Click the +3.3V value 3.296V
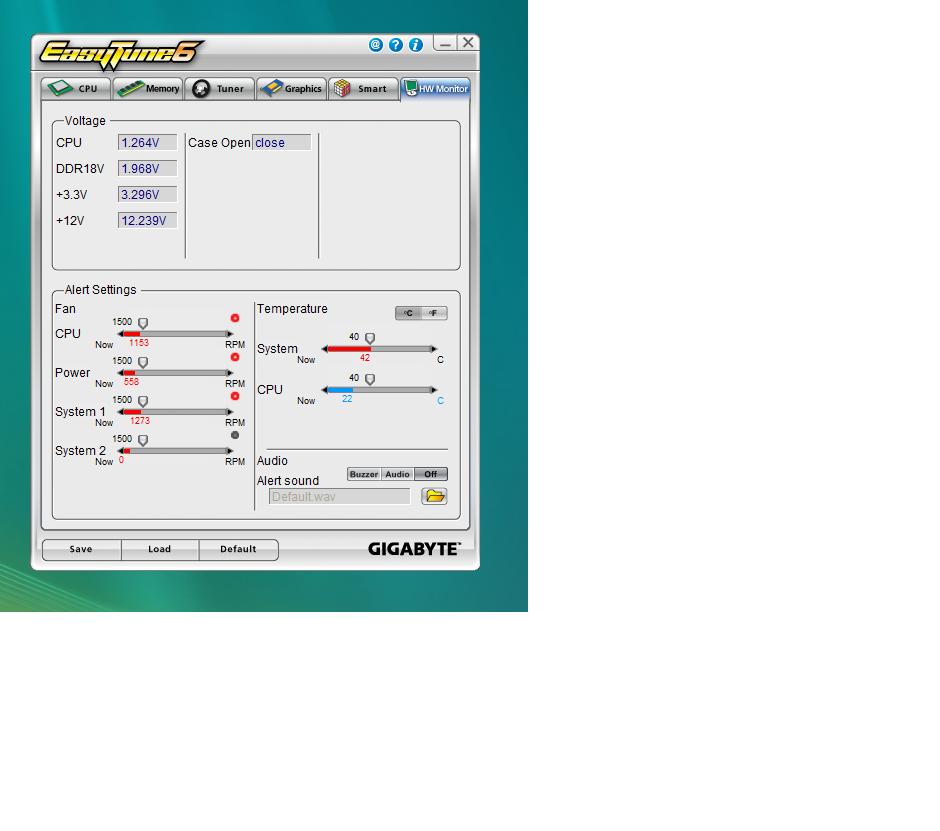Image resolution: width=940 pixels, height=831 pixels. click(x=147, y=194)
